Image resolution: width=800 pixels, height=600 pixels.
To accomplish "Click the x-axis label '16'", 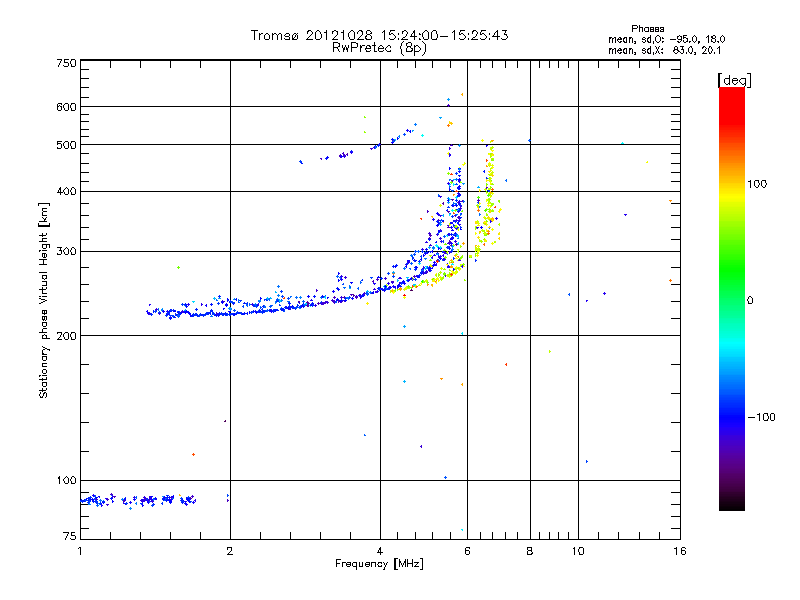I will 680,551.
